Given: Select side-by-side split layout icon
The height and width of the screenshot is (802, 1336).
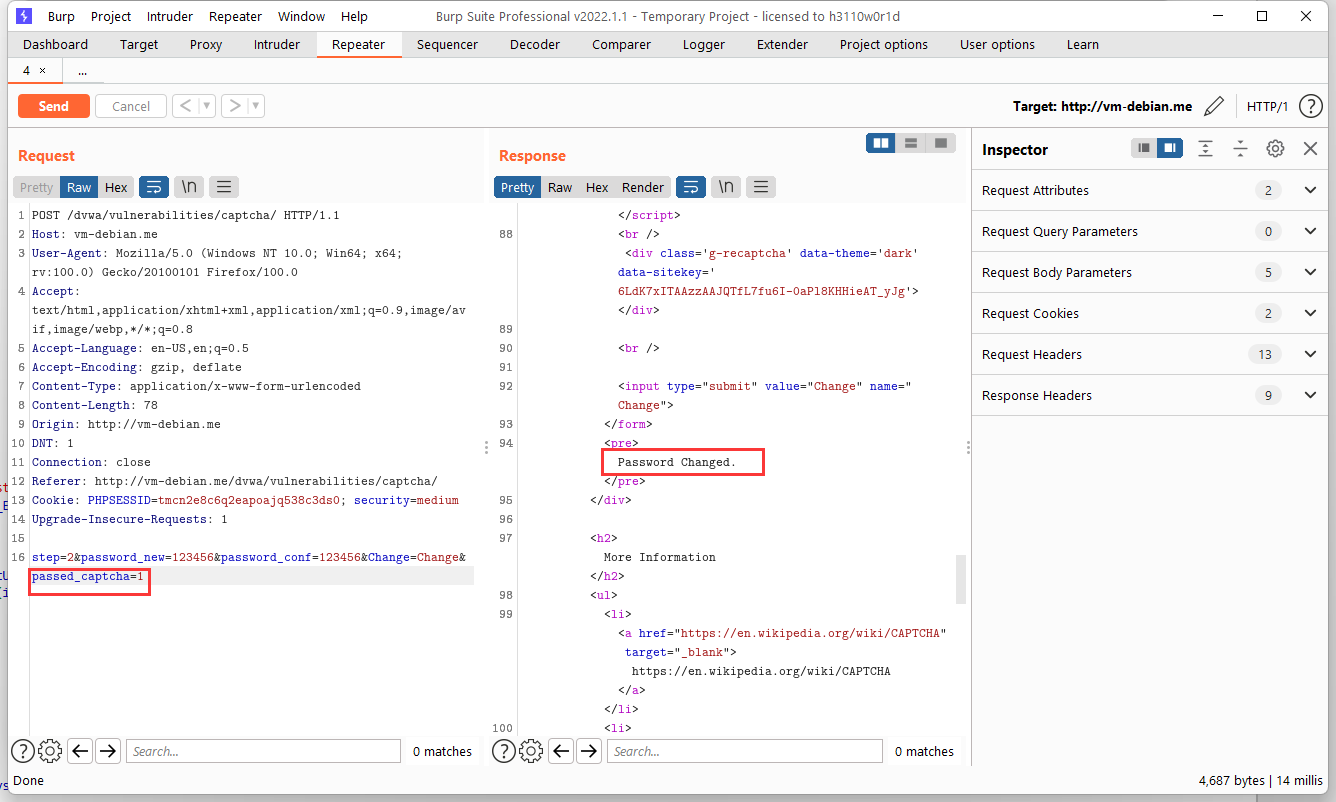Looking at the screenshot, I should tap(881, 143).
